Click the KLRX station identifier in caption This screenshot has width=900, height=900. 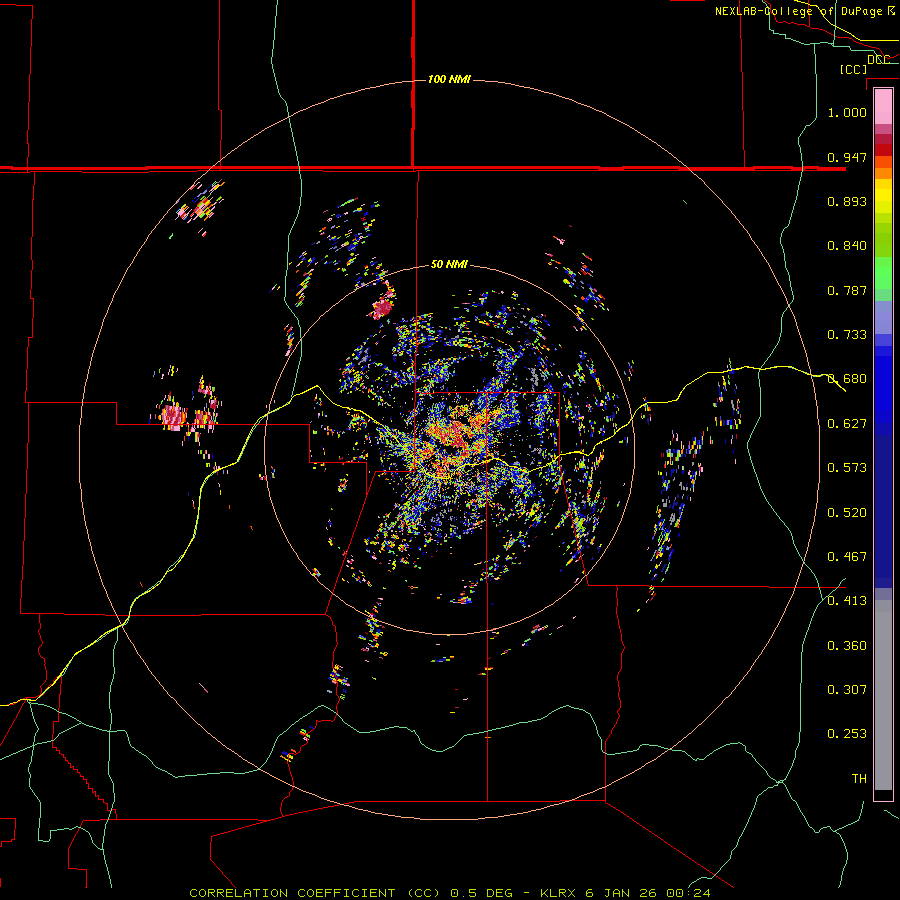click(x=560, y=893)
